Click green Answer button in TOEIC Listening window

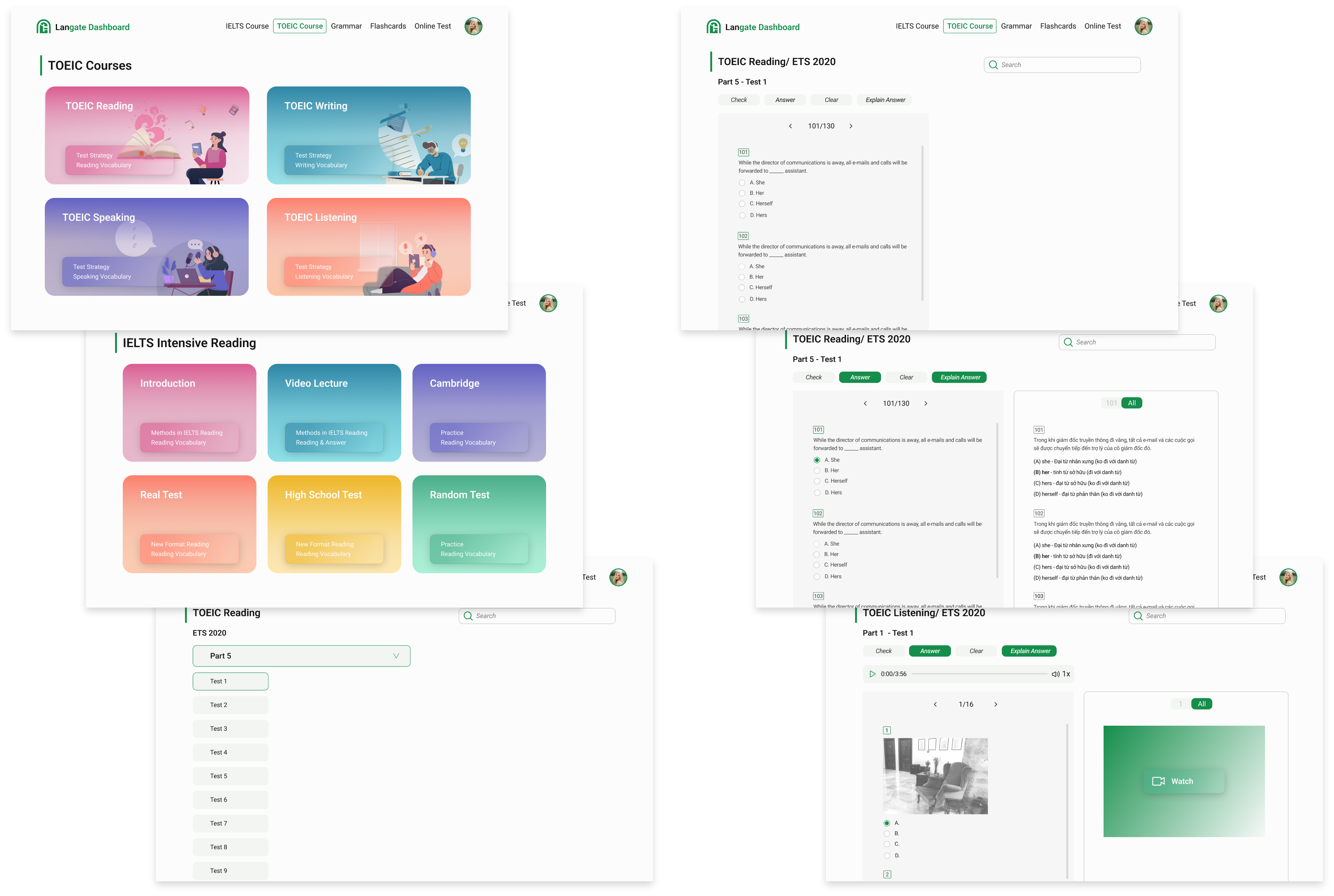[x=930, y=651]
